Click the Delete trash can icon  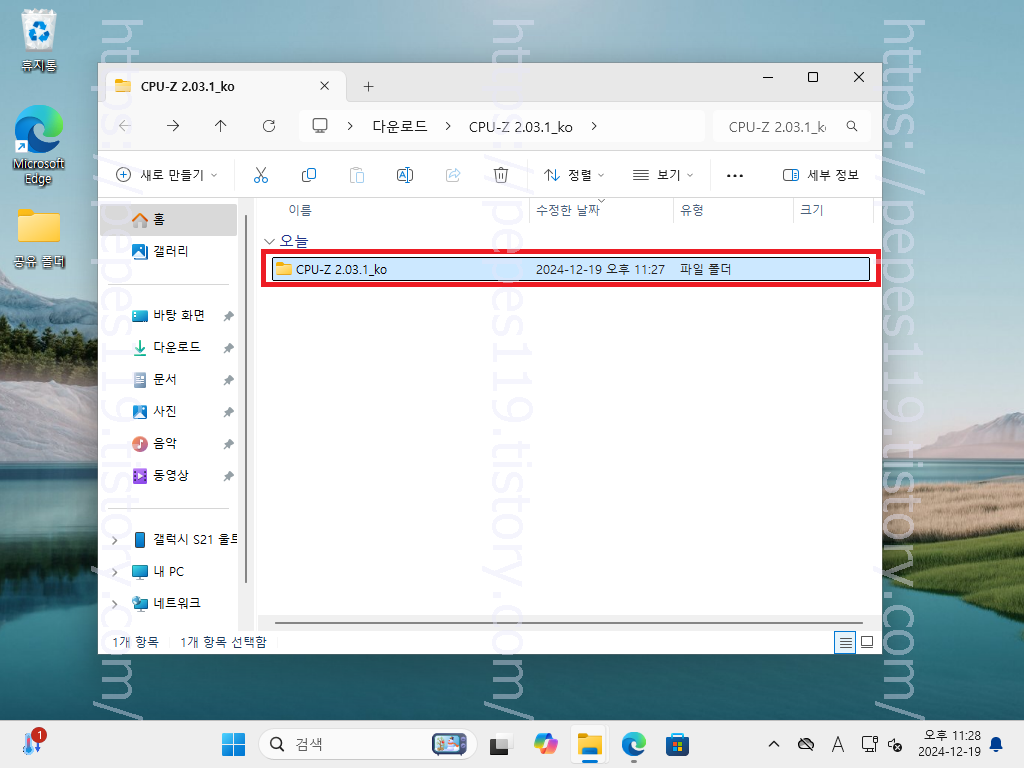click(x=501, y=175)
